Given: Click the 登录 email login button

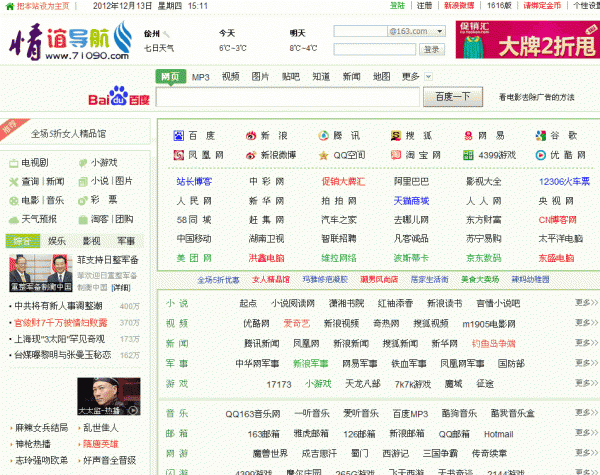Looking at the screenshot, I should (x=432, y=49).
